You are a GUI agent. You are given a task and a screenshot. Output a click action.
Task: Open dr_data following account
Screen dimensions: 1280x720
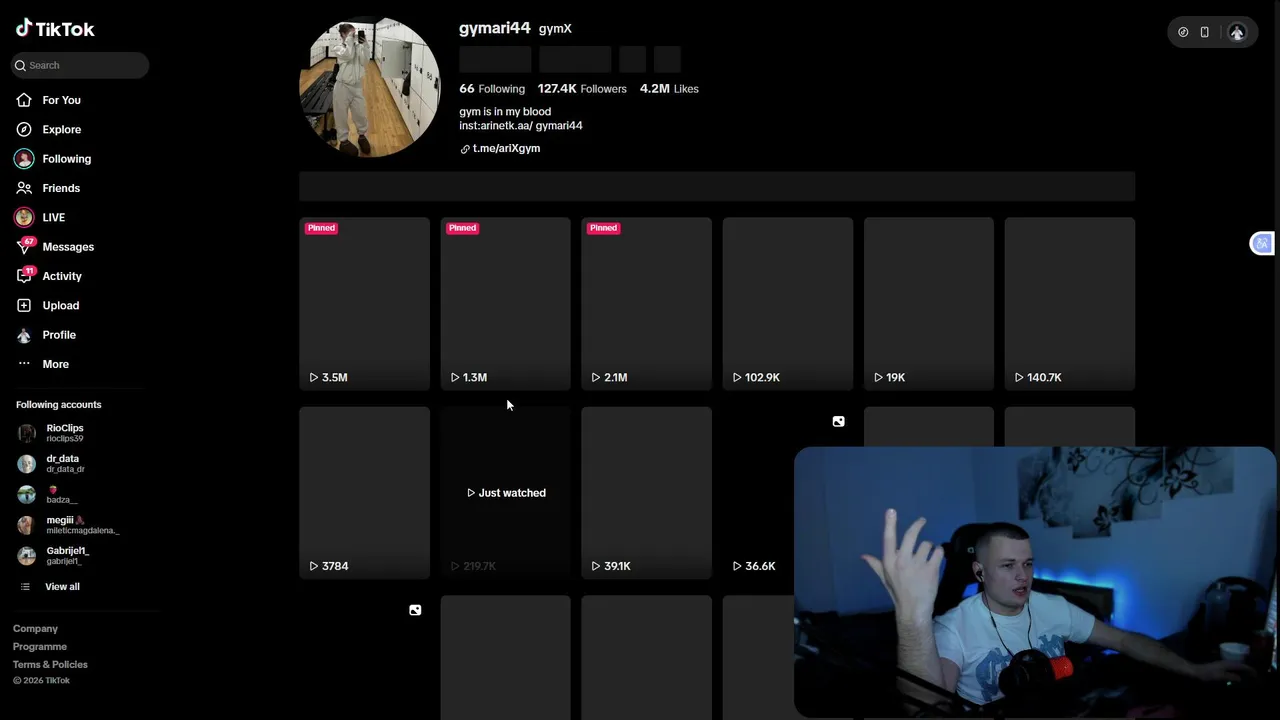coord(64,464)
